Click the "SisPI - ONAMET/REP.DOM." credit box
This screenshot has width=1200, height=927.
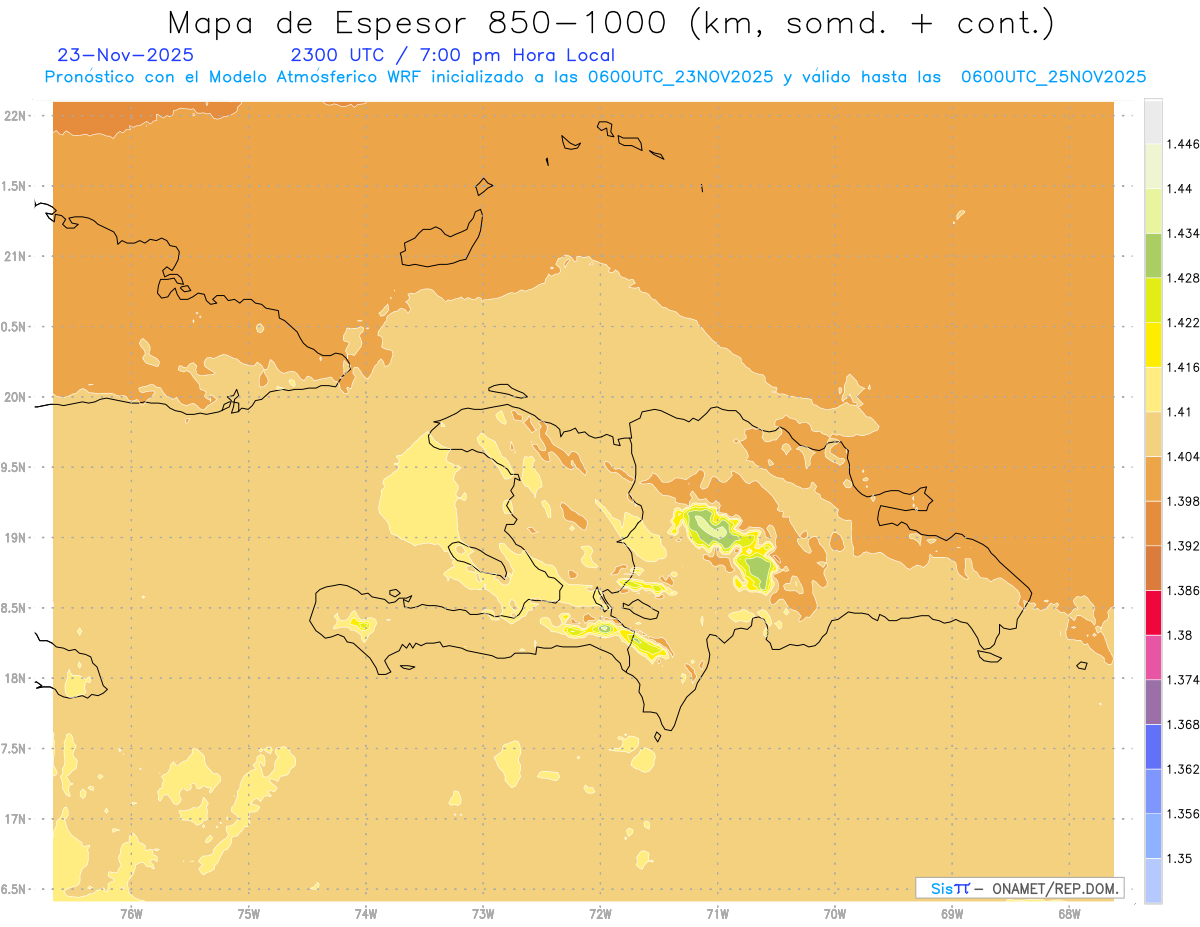1020,888
